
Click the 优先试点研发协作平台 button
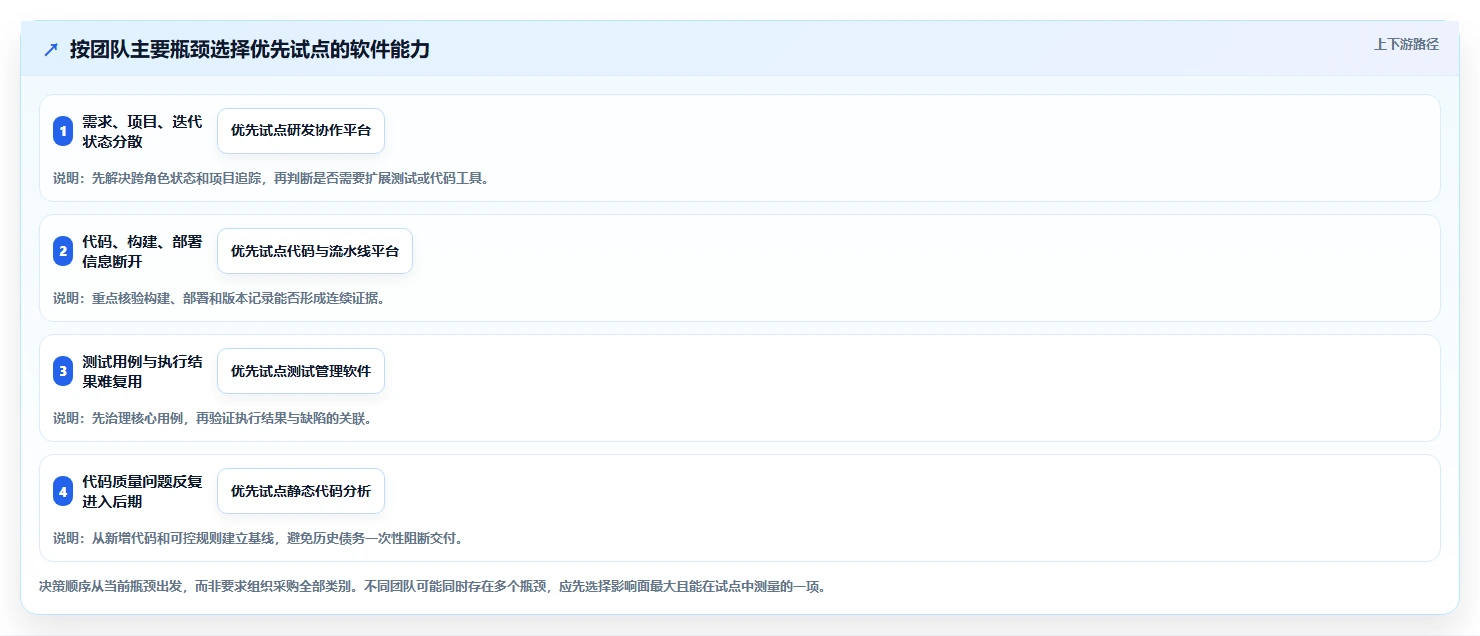point(301,131)
